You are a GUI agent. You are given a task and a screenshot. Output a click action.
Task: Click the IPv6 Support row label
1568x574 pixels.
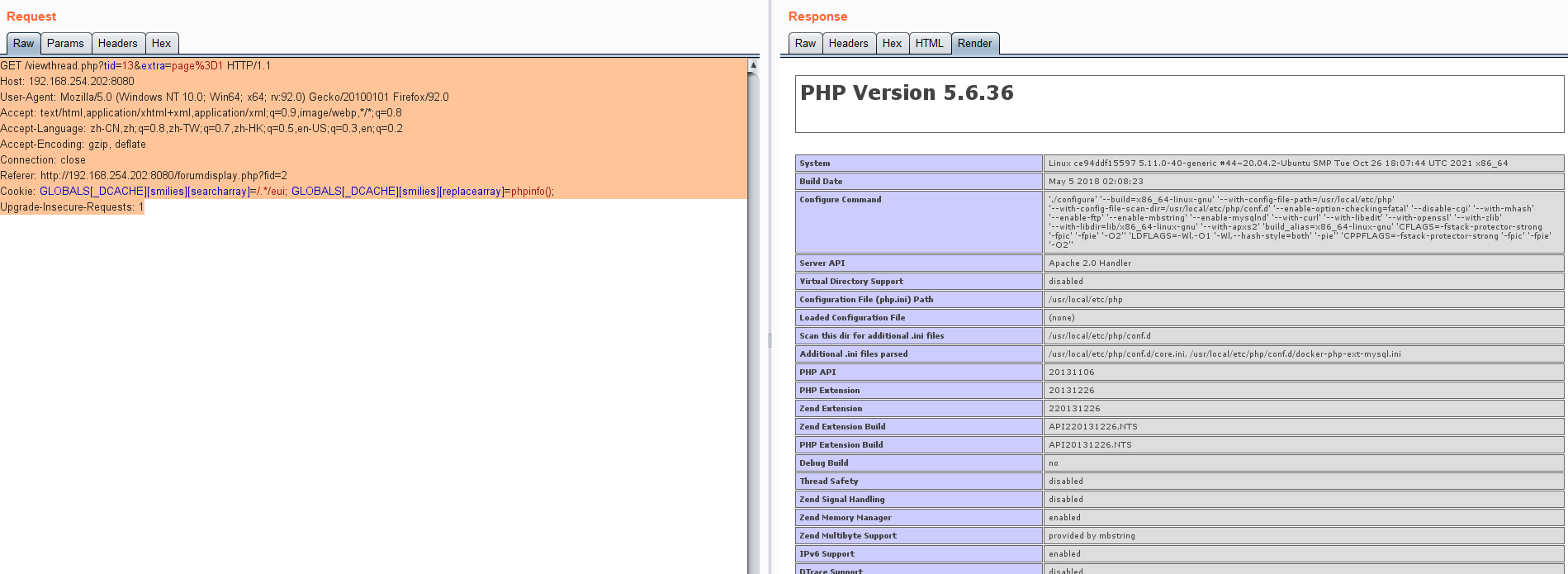(827, 554)
